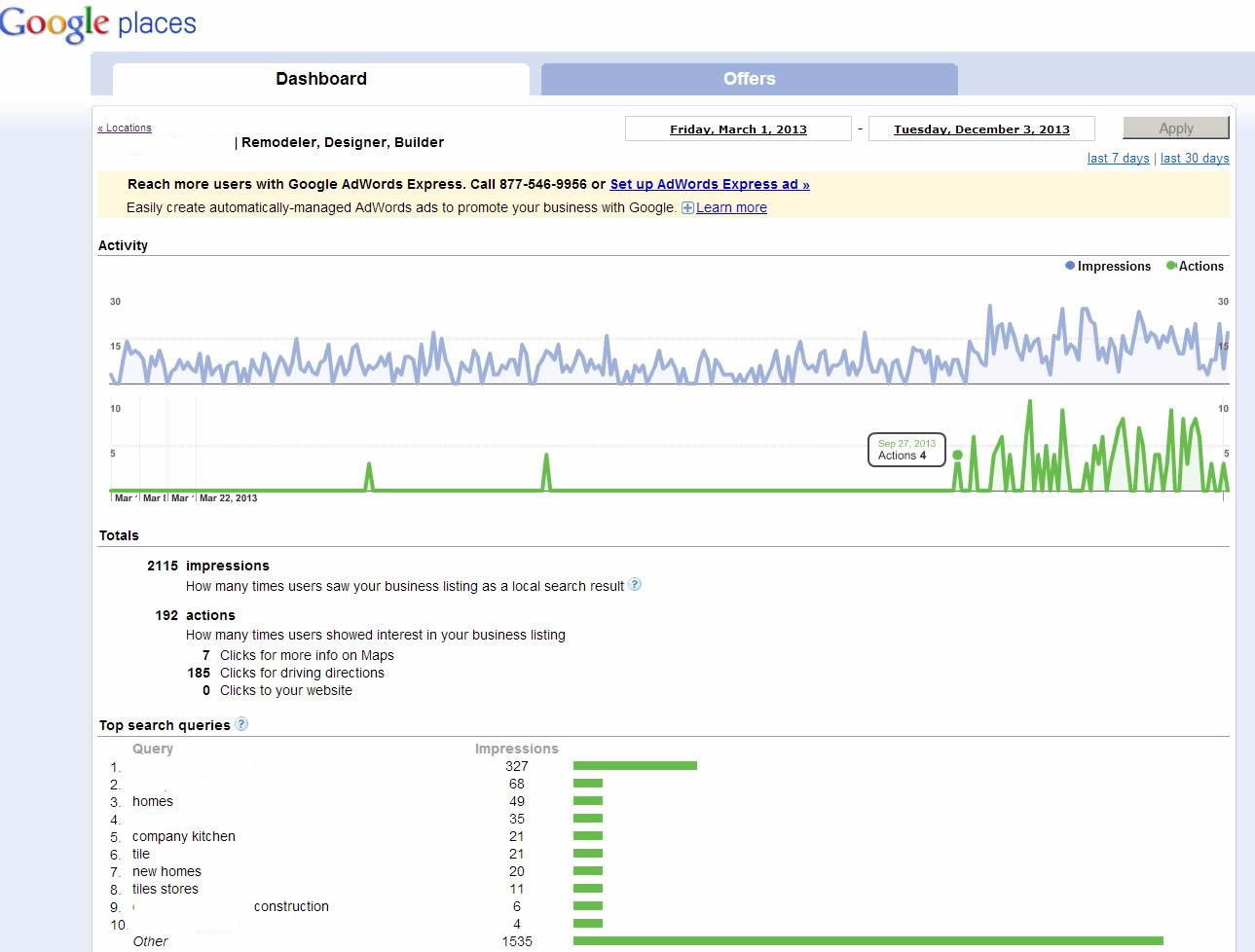Viewport: 1255px width, 952px height.
Task: Open Set up AdWords Express ad link
Action: click(710, 184)
